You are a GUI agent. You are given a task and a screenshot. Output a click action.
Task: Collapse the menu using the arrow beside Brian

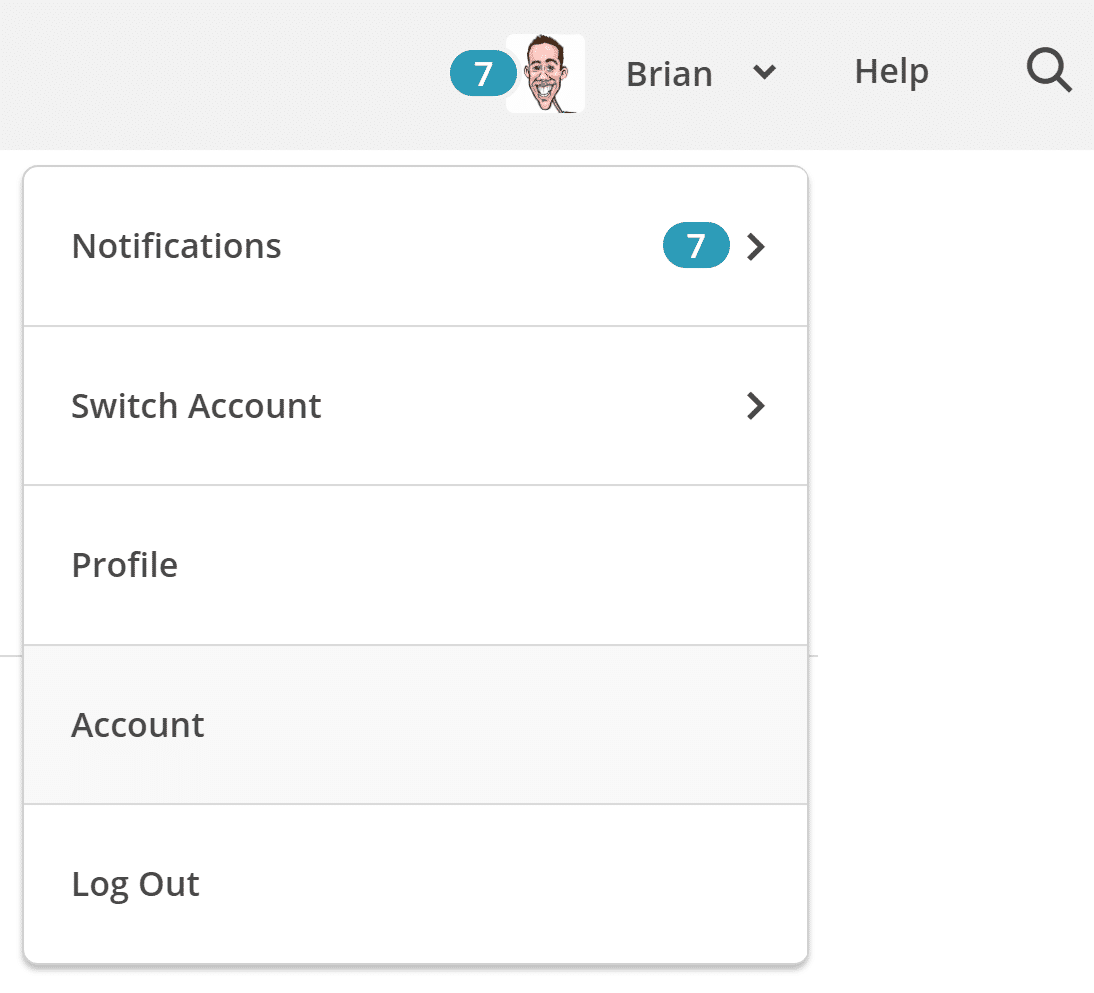click(765, 72)
